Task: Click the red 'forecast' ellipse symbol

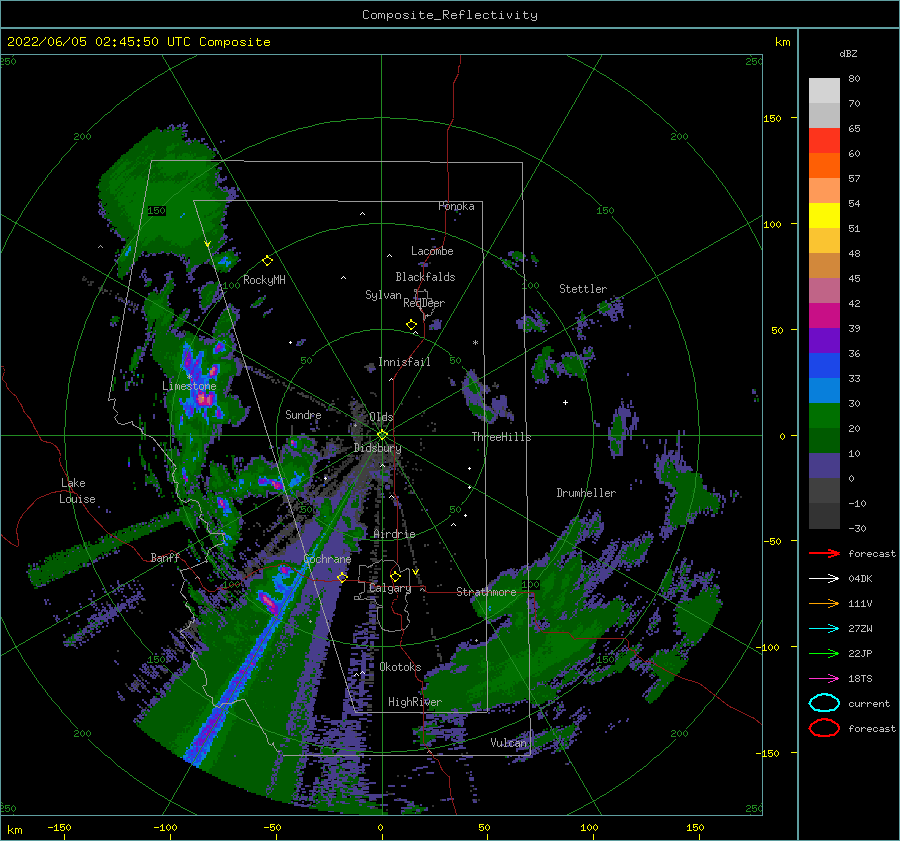Action: [x=824, y=728]
